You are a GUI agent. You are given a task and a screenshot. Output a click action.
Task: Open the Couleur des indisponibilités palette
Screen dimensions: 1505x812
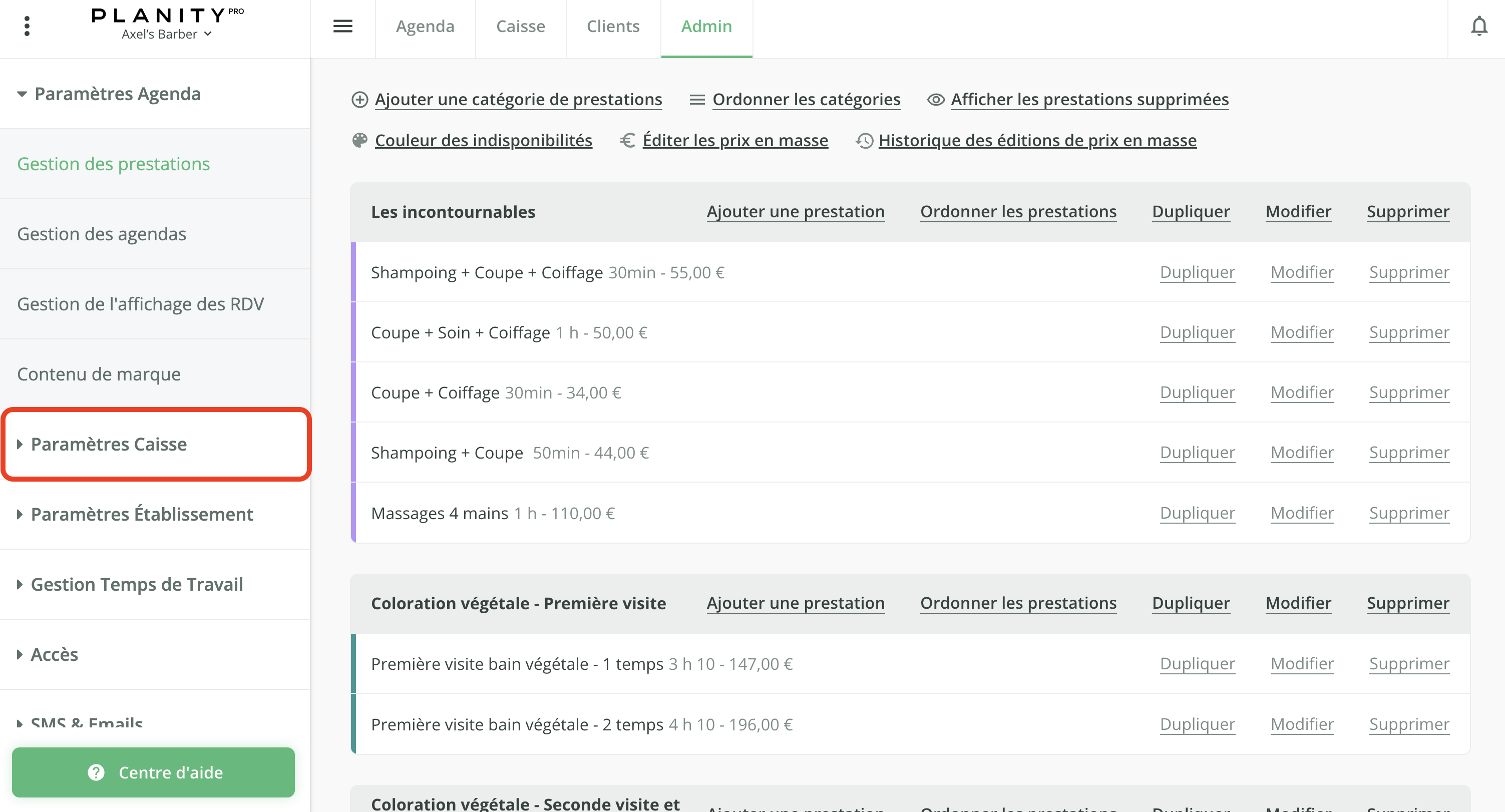click(483, 140)
